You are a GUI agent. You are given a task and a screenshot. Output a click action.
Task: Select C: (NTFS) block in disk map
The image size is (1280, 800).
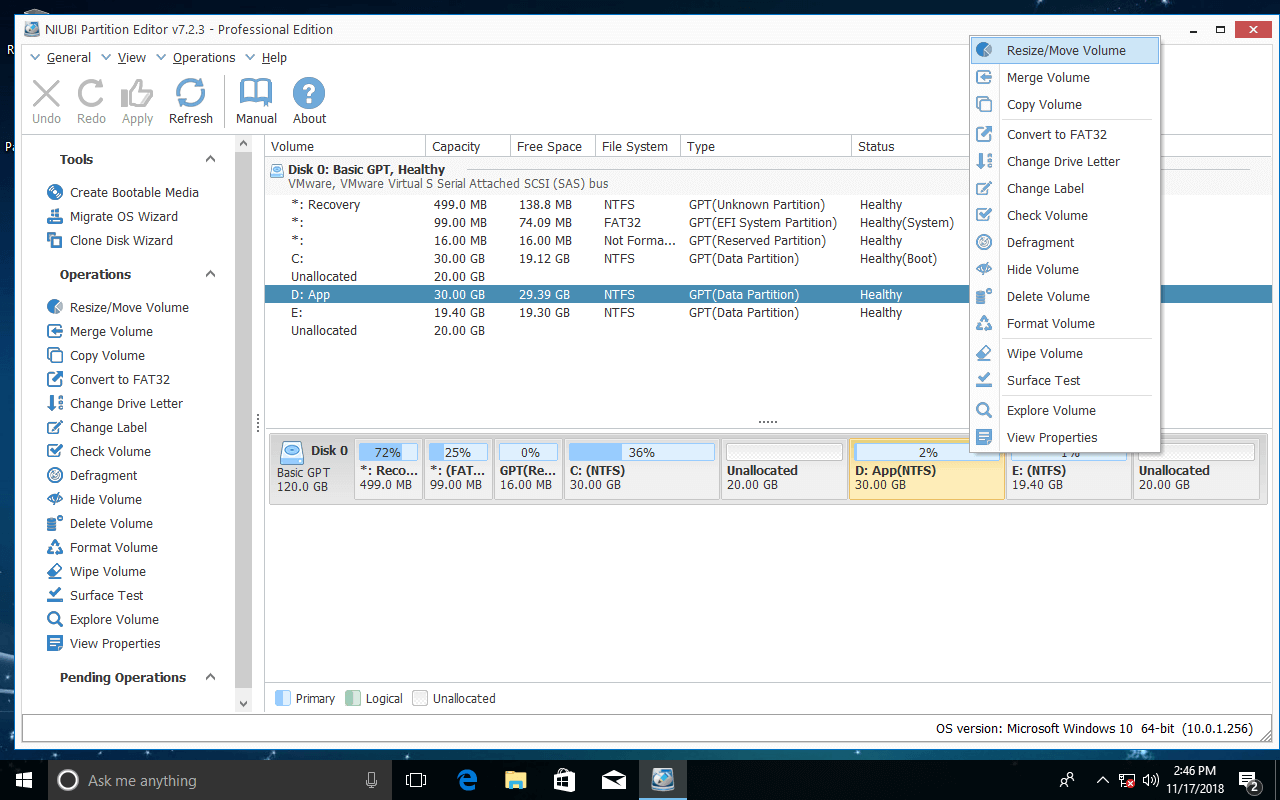tap(642, 469)
